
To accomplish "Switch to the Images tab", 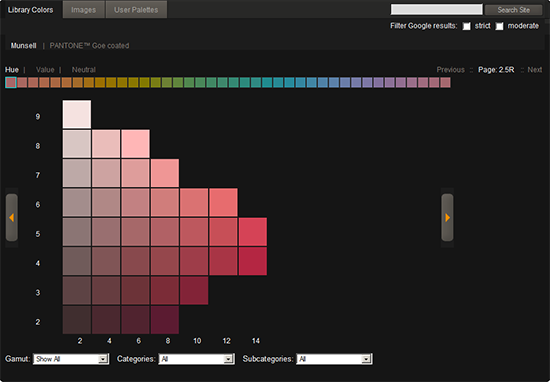I will click(x=83, y=9).
